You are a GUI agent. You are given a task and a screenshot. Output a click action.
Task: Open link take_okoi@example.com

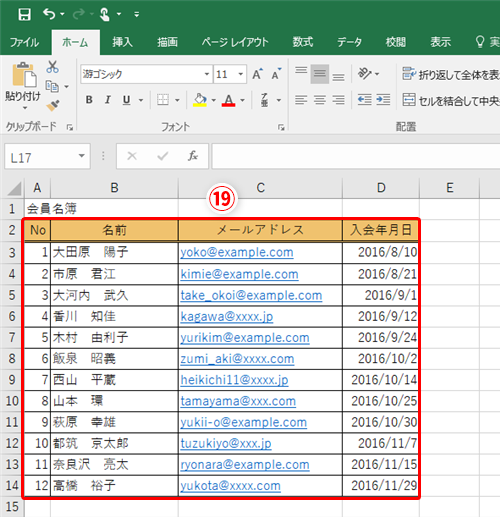click(x=251, y=296)
